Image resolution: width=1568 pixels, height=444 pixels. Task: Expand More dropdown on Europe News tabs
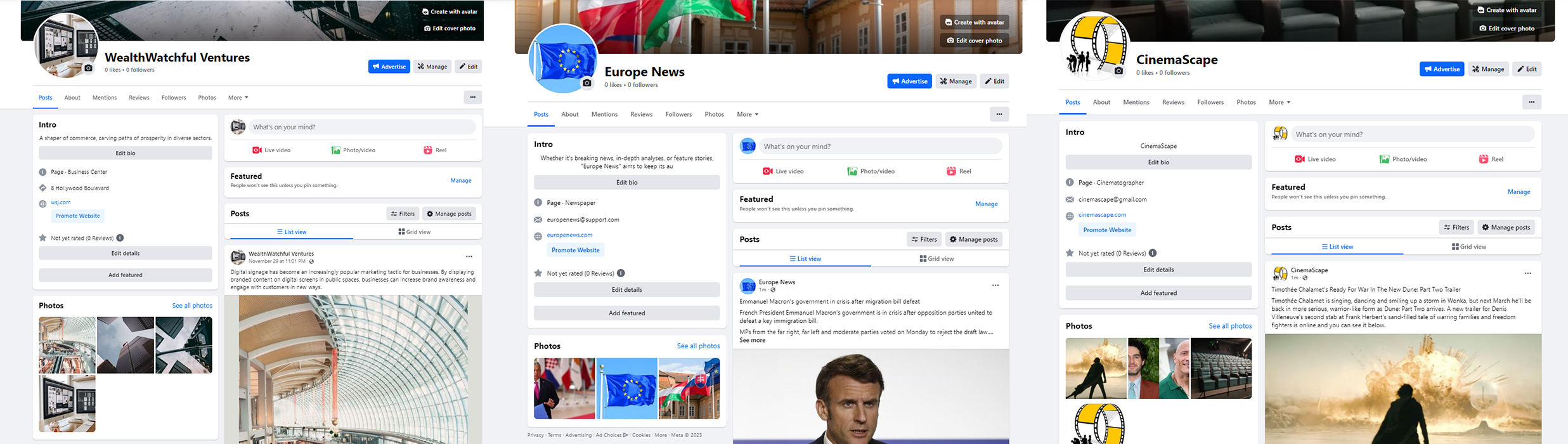748,114
